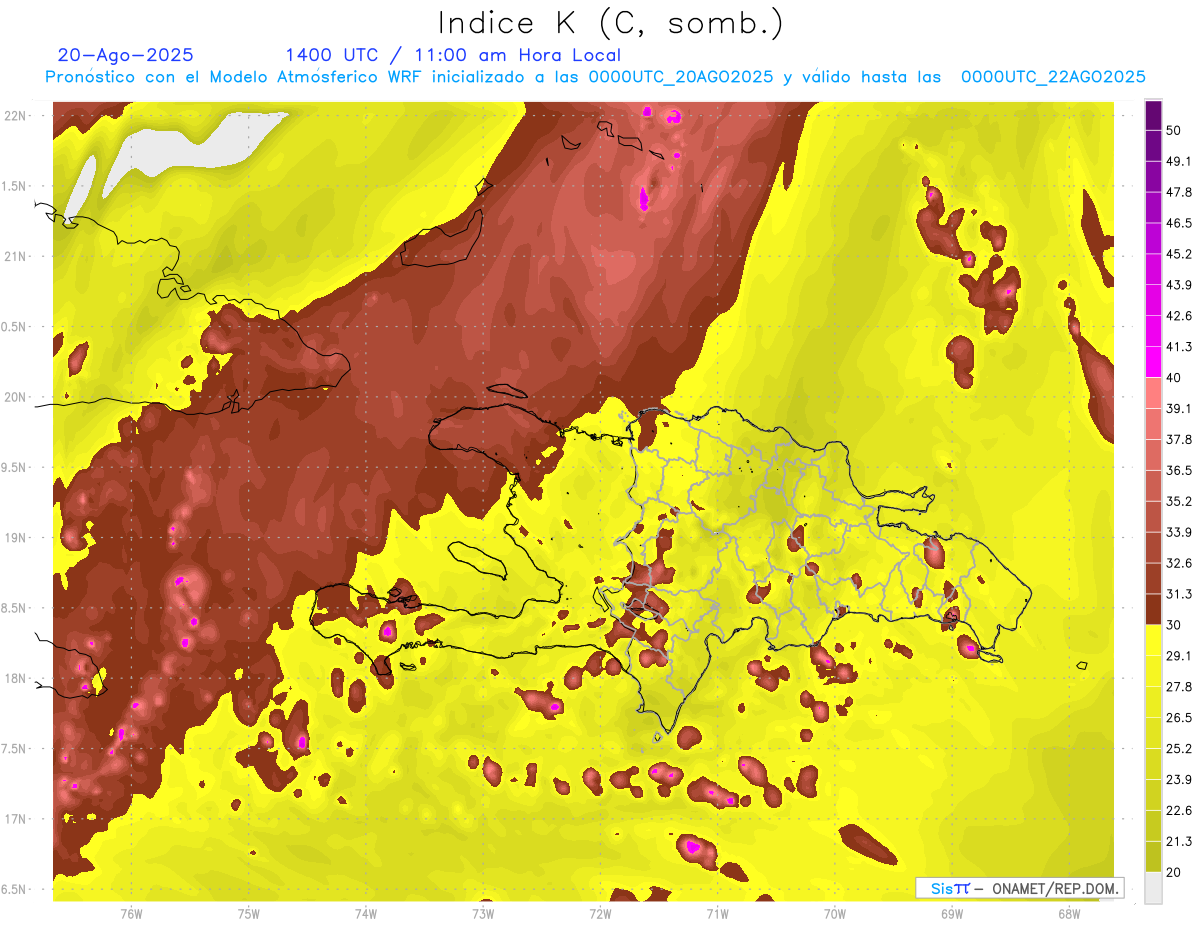The height and width of the screenshot is (927, 1200).
Task: Click the '75W' longitude label
Action: pos(249,914)
